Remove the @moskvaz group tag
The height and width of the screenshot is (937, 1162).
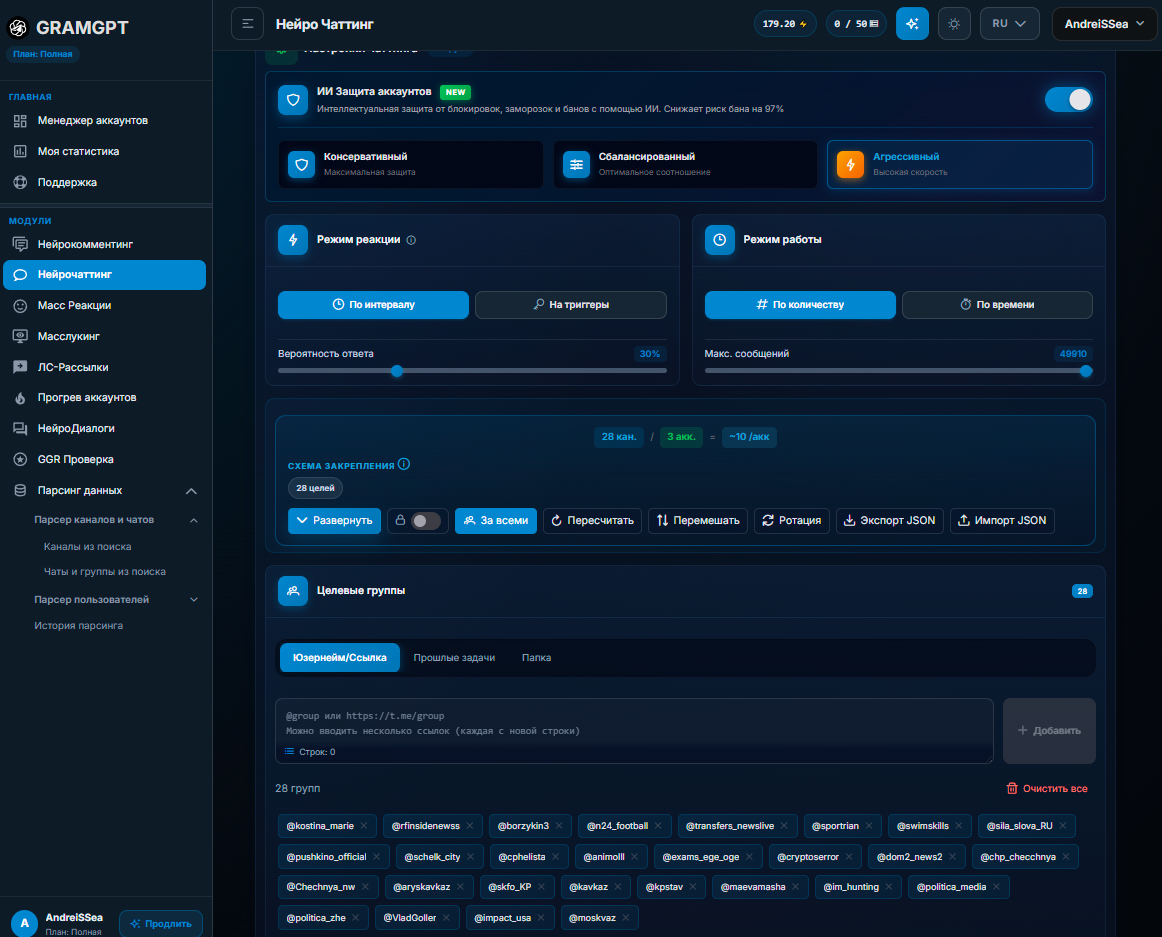pos(626,918)
